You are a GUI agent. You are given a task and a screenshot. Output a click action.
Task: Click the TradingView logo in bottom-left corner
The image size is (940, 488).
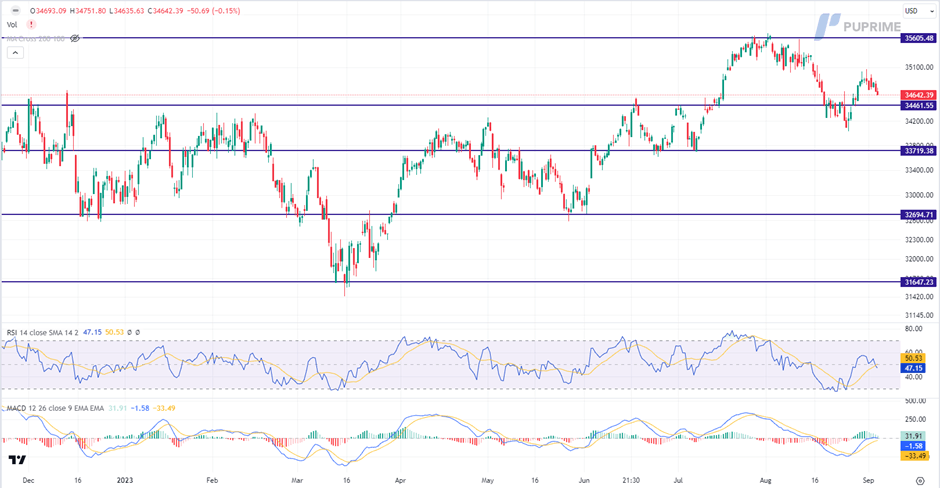click(x=17, y=460)
